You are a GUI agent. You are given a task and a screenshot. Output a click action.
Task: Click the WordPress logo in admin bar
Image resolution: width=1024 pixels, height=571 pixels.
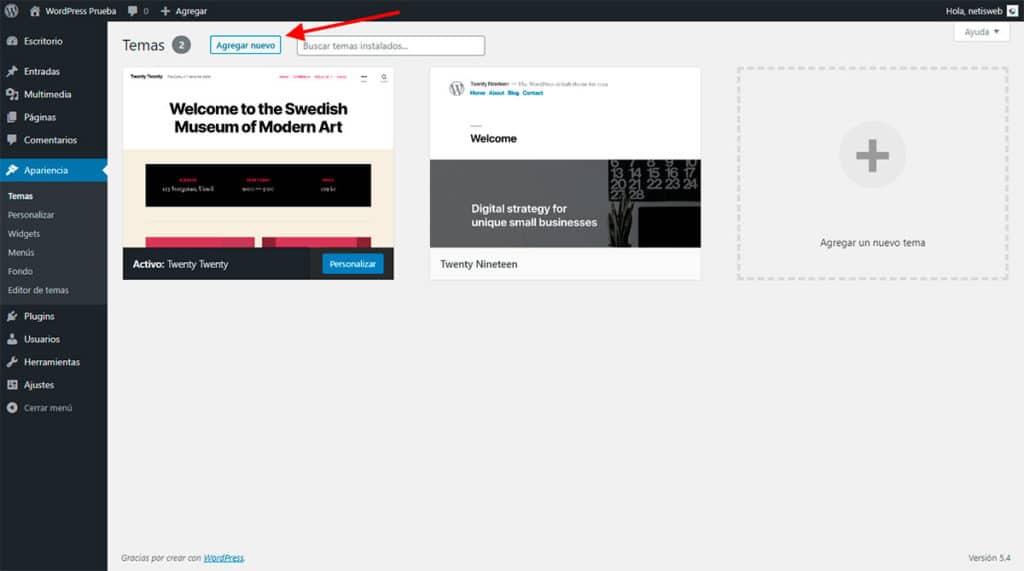[11, 10]
